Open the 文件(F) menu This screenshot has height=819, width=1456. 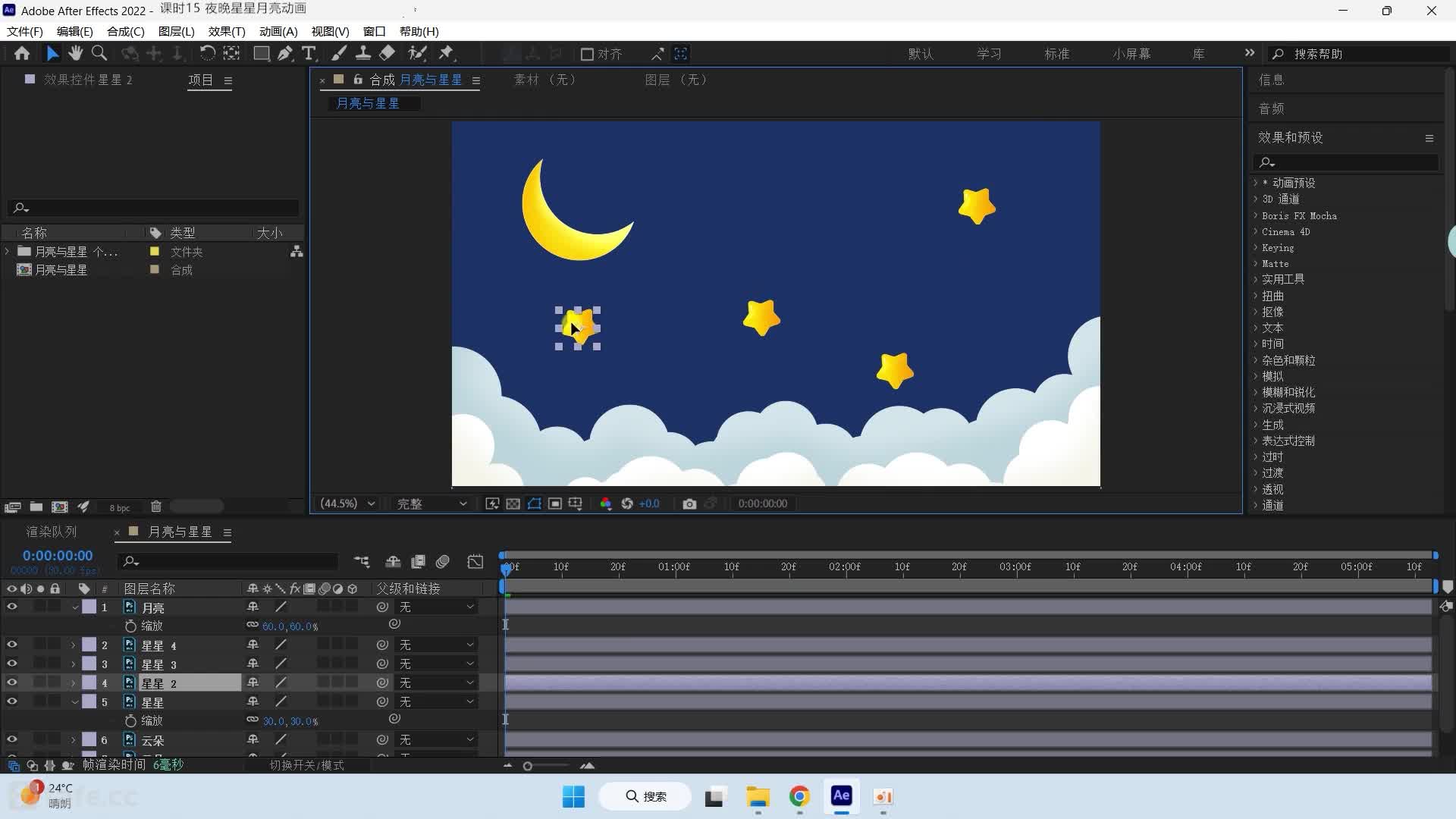coord(25,31)
